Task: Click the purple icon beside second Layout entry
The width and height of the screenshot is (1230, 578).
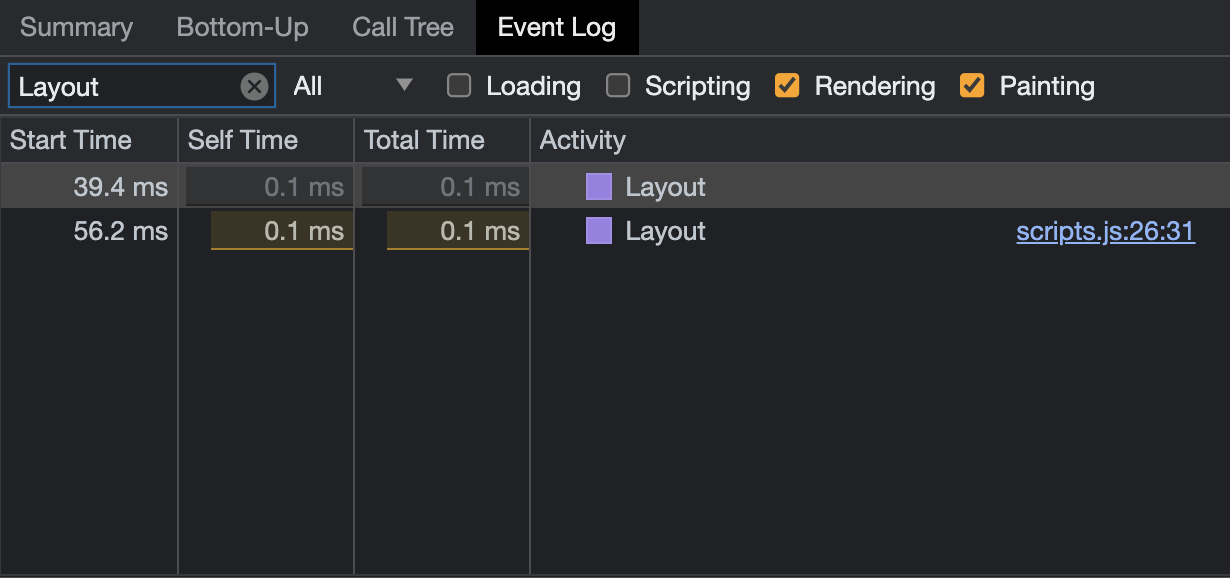Action: [x=598, y=231]
